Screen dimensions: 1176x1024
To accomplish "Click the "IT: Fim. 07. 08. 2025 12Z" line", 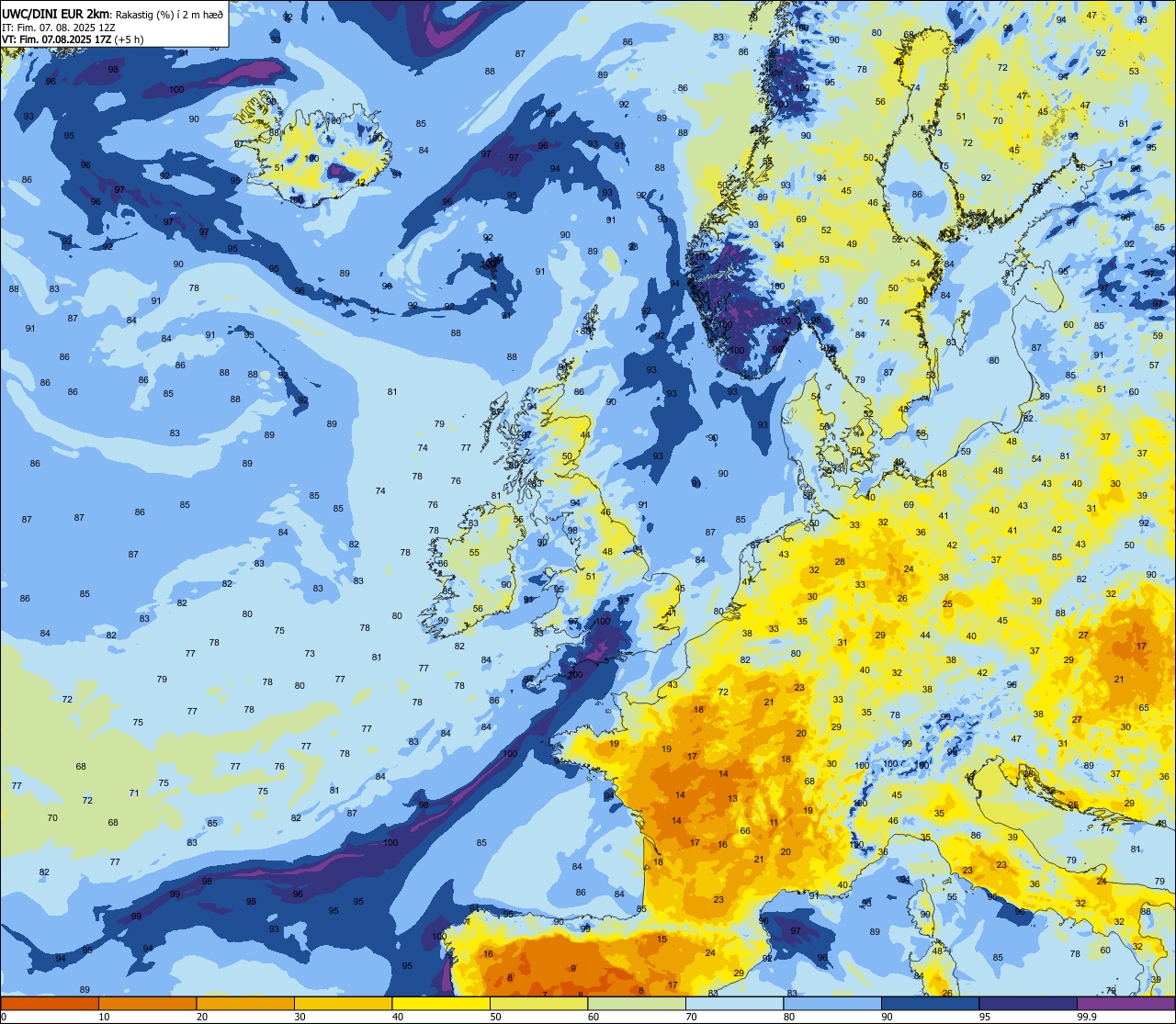I will tap(58, 27).
